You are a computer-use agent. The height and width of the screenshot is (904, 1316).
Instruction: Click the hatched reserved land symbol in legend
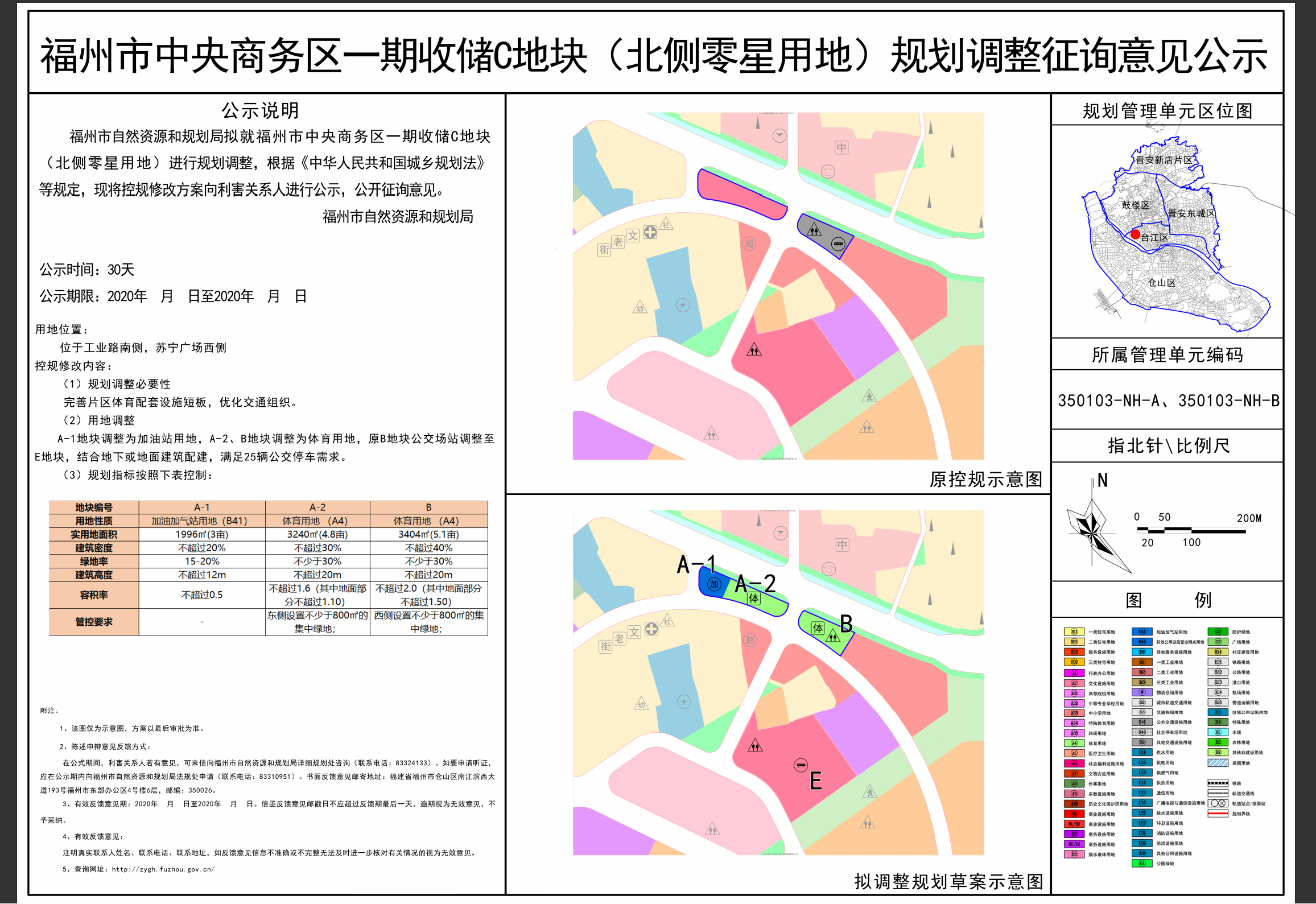pos(1218,763)
